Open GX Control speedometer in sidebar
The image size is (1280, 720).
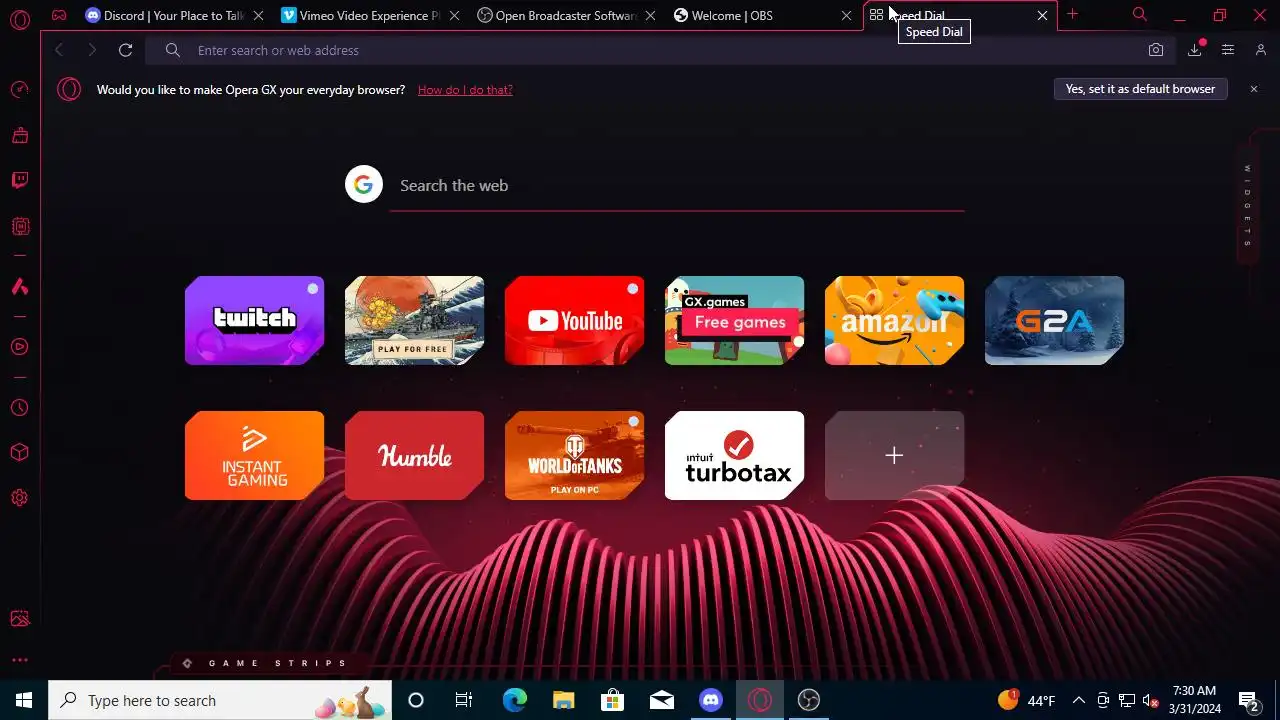20,90
